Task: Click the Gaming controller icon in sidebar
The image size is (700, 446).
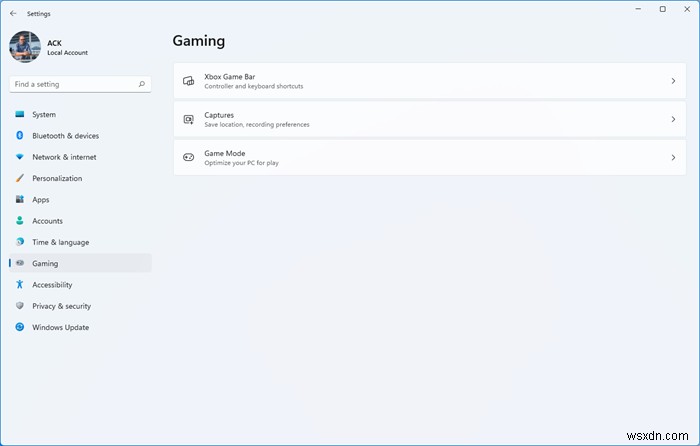Action: 20,263
